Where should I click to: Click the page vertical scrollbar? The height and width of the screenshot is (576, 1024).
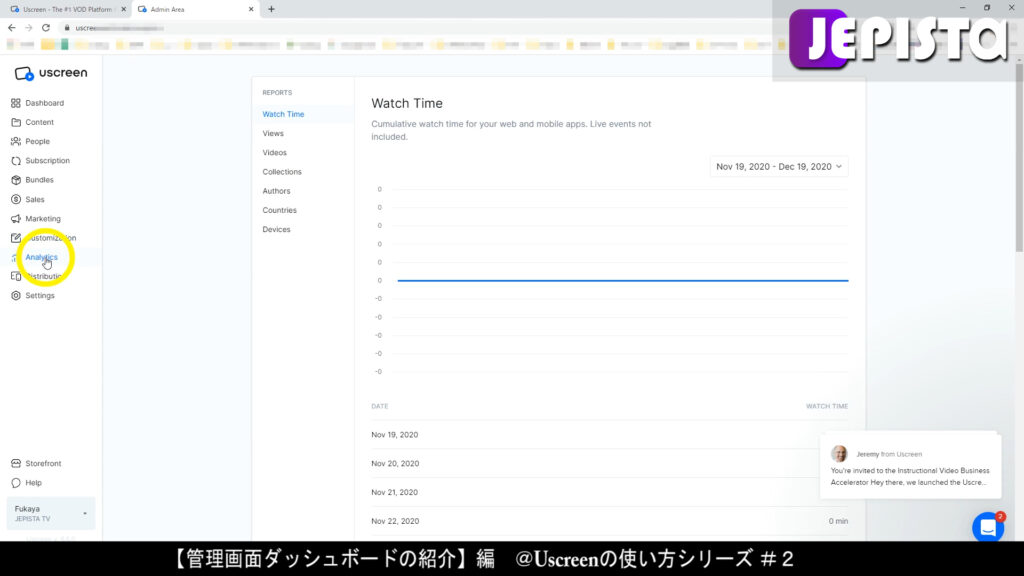pyautogui.click(x=1019, y=157)
